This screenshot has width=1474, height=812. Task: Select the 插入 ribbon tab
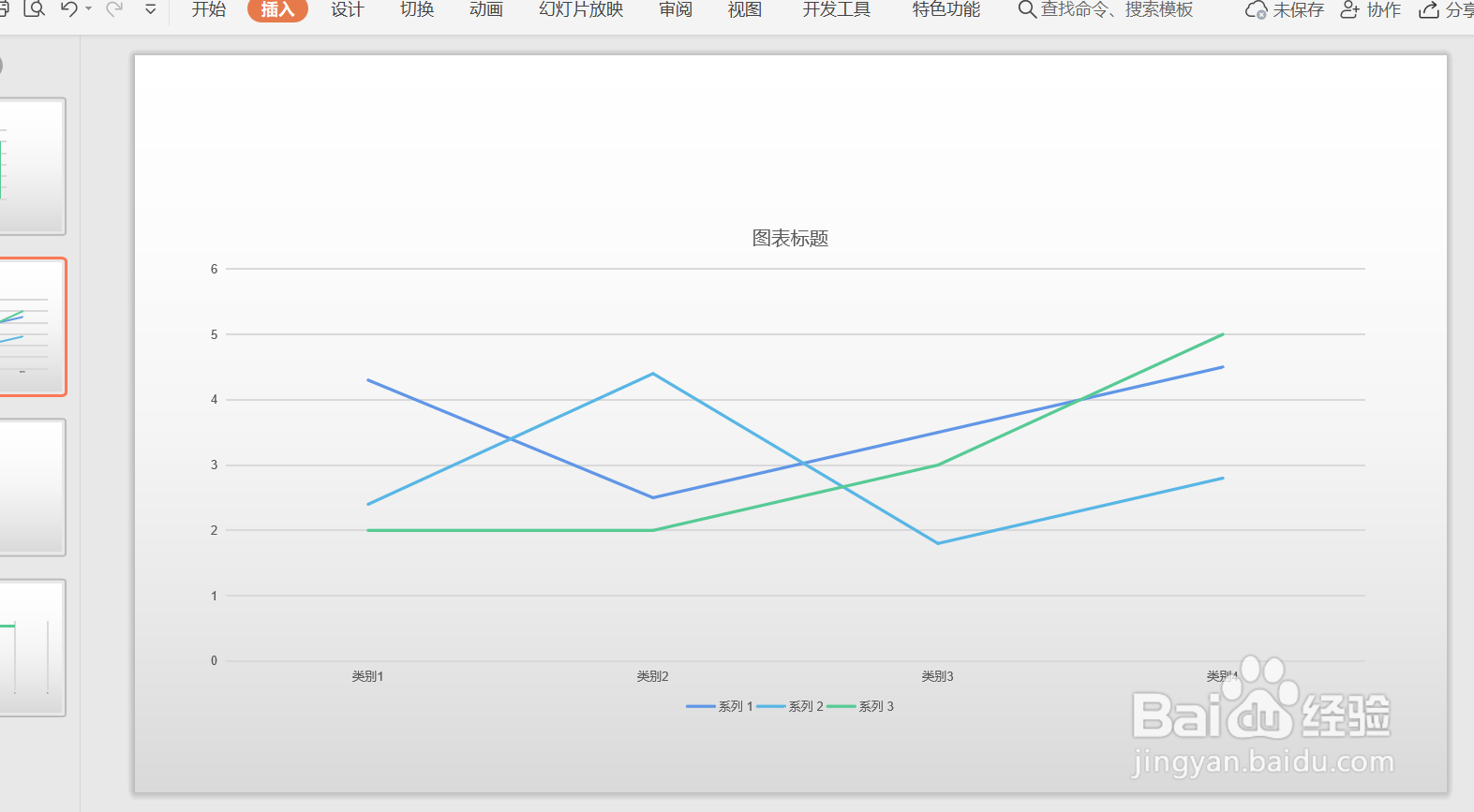pos(277,9)
